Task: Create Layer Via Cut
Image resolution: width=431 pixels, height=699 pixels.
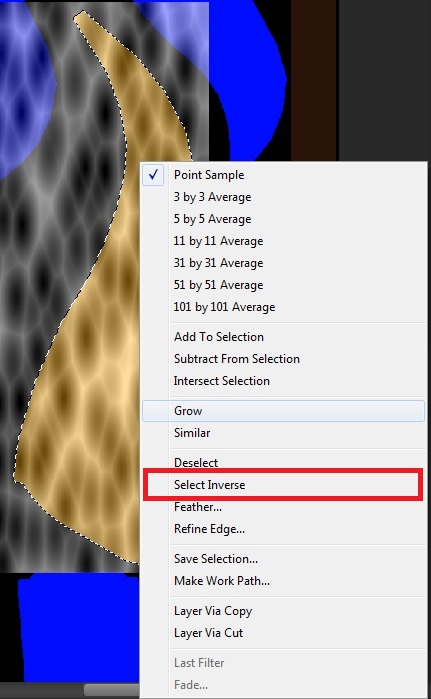Action: click(283, 633)
